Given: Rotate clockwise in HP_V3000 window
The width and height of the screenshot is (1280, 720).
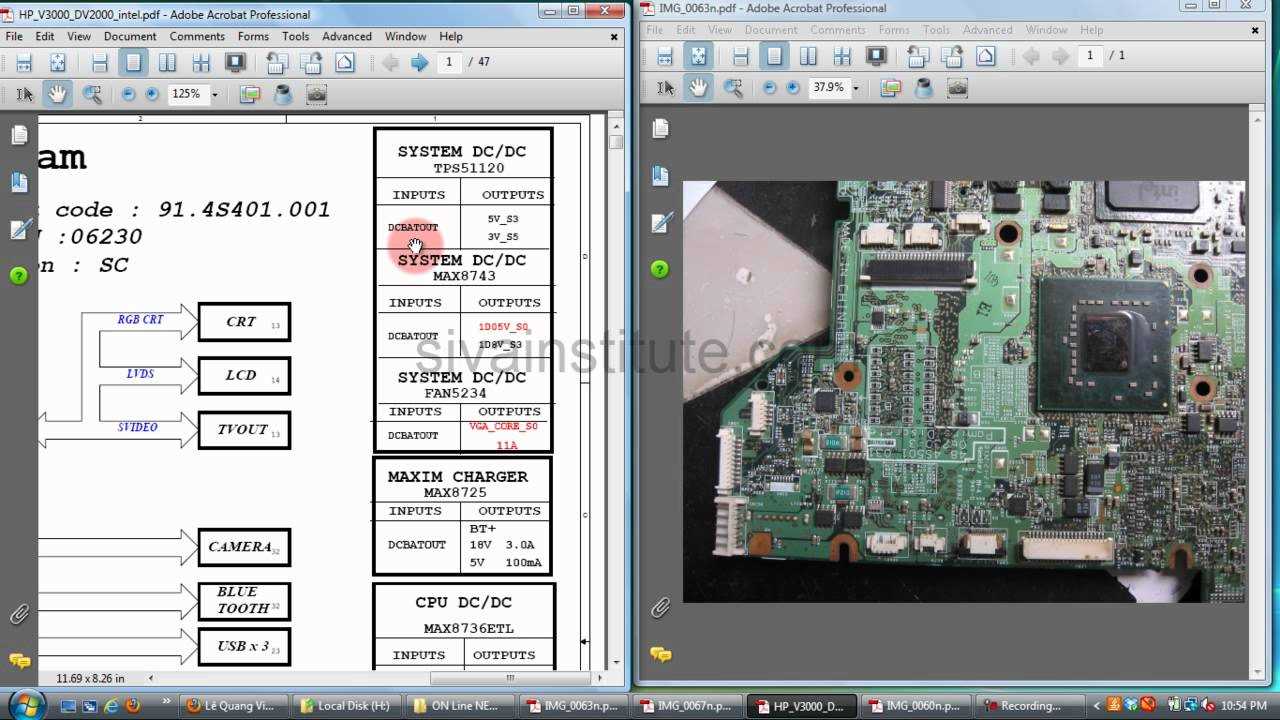Looking at the screenshot, I should [310, 63].
